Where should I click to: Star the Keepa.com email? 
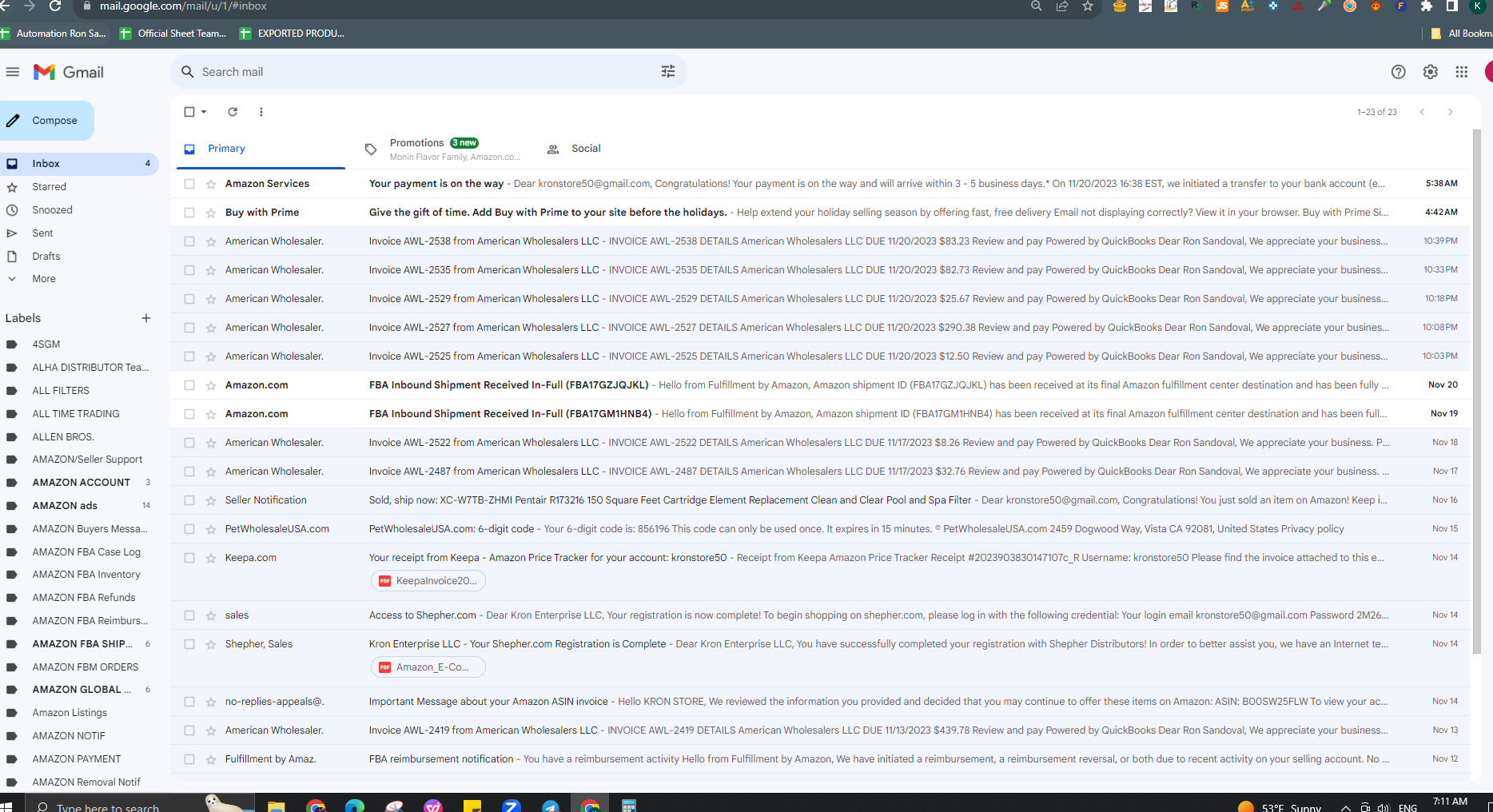[211, 558]
